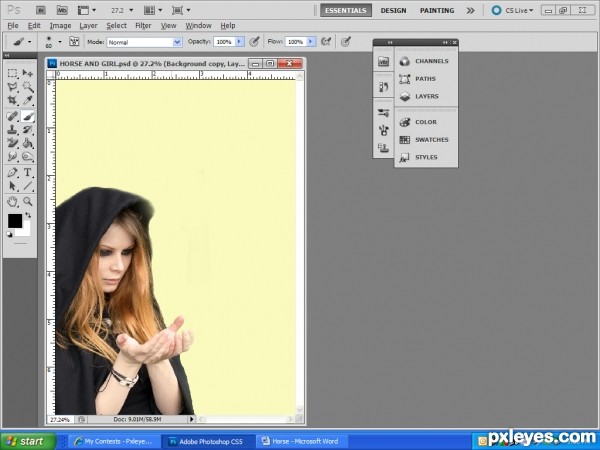Open the zoom level 27.2 dropdown
The height and width of the screenshot is (450, 600).
pos(131,10)
